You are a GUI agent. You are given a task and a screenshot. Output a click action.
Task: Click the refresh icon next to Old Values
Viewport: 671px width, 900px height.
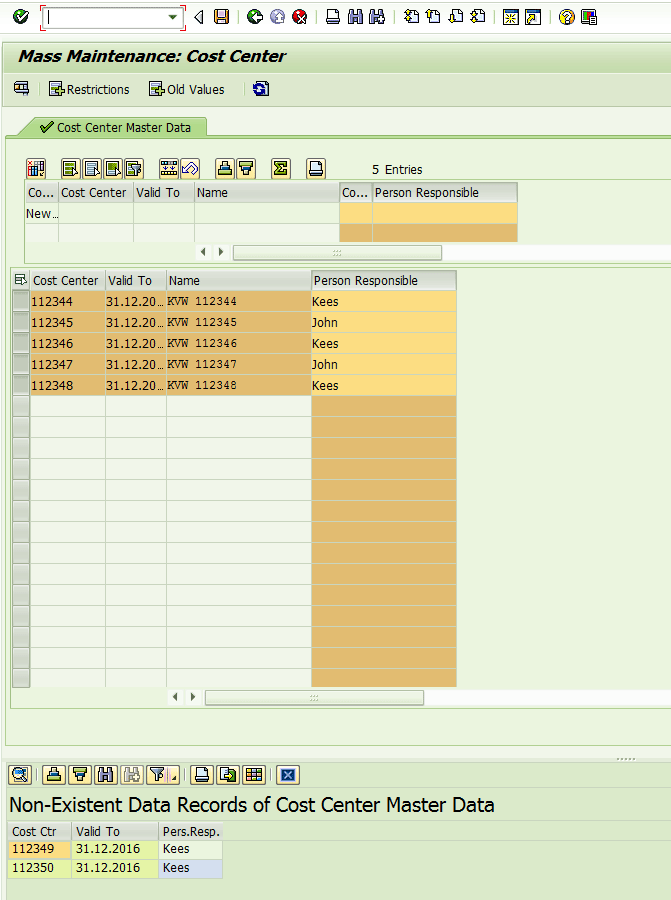coord(260,89)
